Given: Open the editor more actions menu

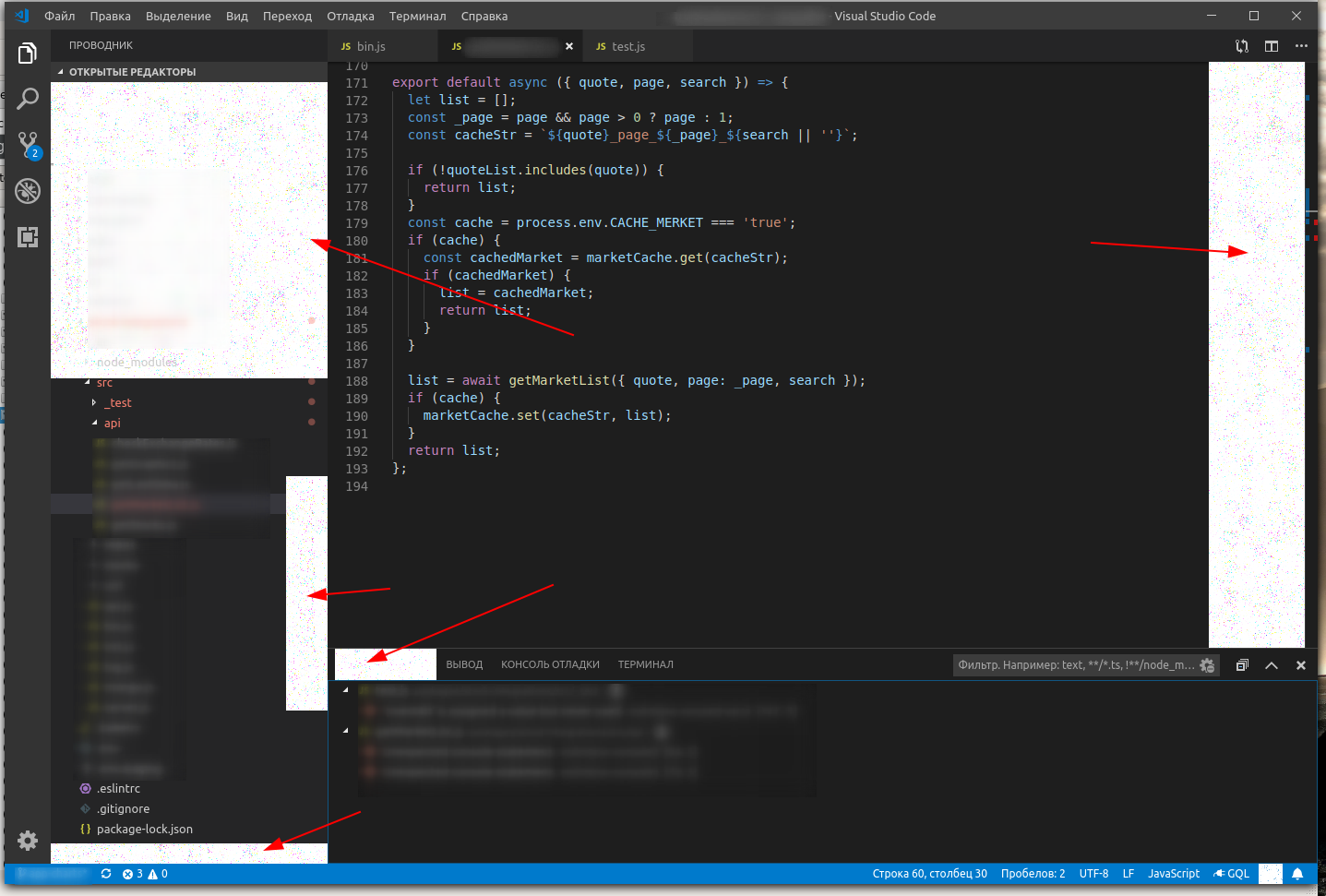Looking at the screenshot, I should coord(1301,46).
